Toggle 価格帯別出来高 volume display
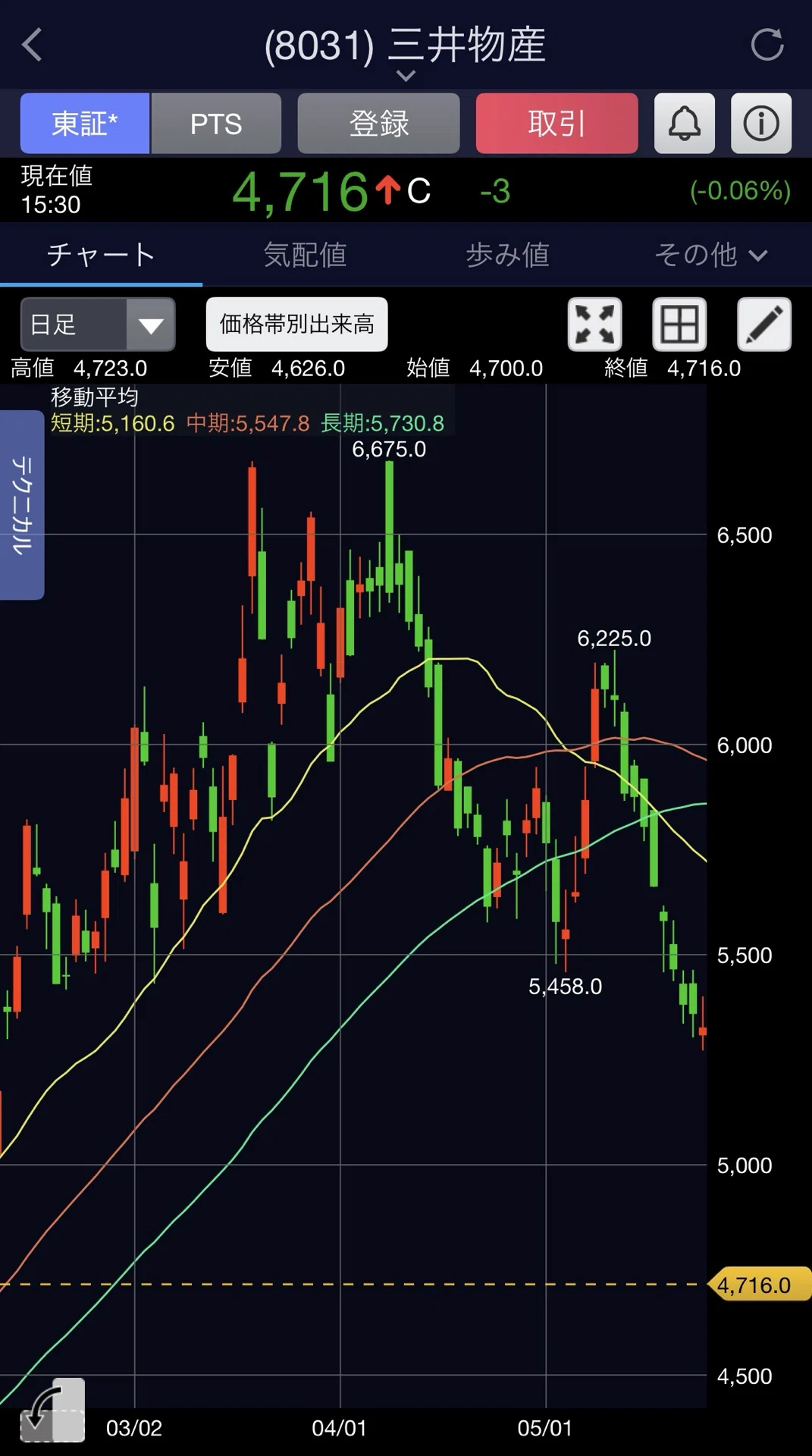Image resolution: width=812 pixels, height=1456 pixels. tap(297, 325)
